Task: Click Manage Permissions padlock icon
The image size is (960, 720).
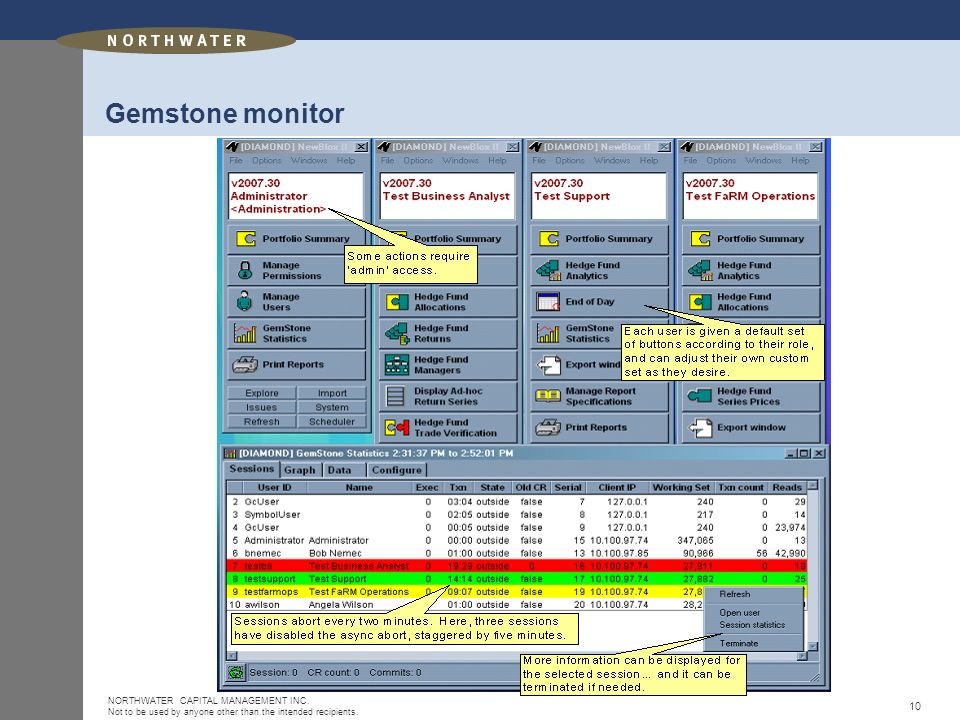Action: (x=246, y=270)
